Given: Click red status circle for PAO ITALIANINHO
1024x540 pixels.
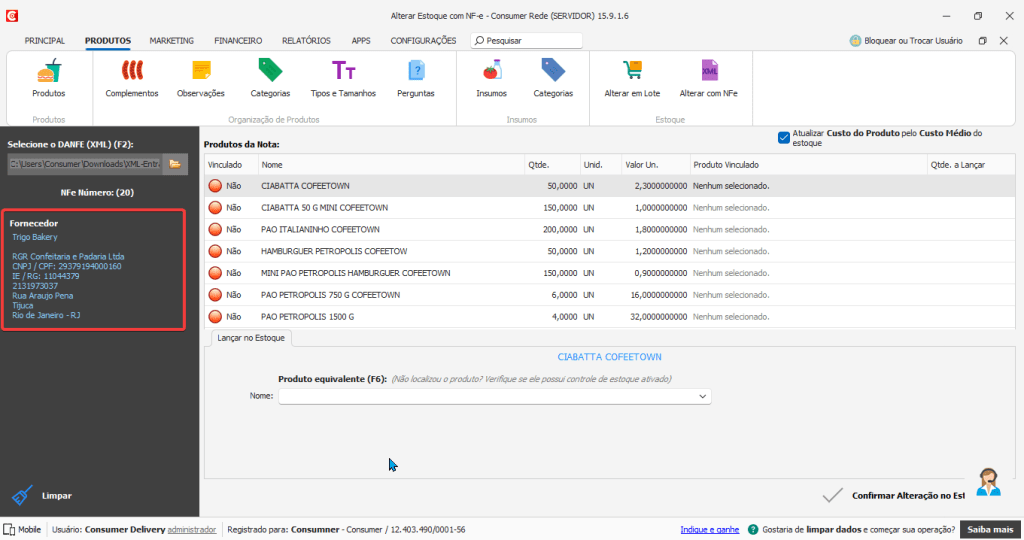Looking at the screenshot, I should point(215,229).
